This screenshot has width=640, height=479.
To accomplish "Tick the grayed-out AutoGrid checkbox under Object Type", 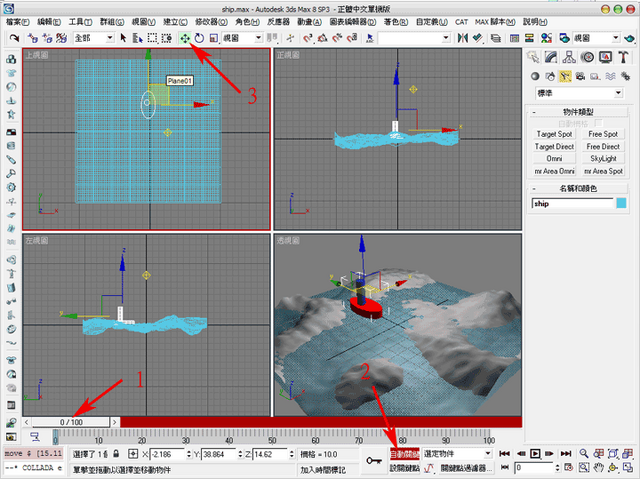I will [598, 123].
